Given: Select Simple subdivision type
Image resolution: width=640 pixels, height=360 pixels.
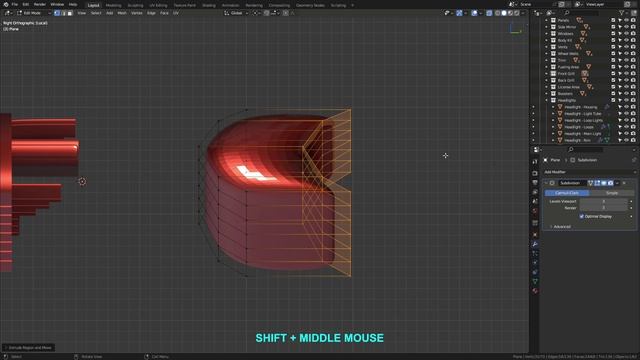Looking at the screenshot, I should tap(611, 193).
